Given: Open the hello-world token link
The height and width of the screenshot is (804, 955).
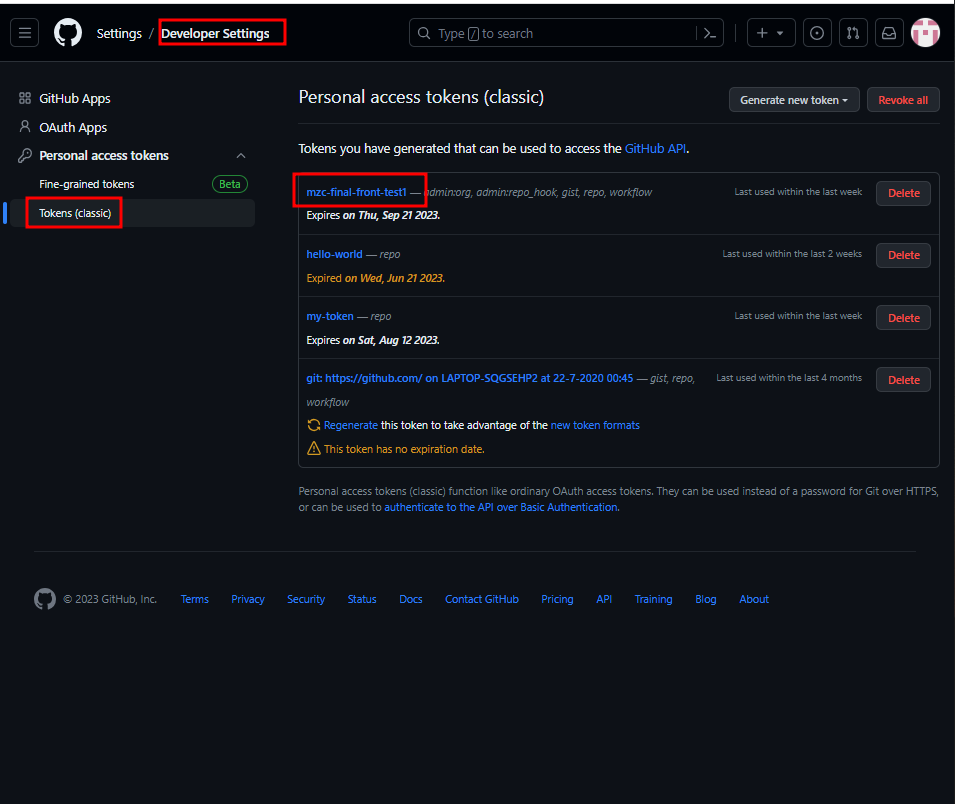Looking at the screenshot, I should (334, 254).
